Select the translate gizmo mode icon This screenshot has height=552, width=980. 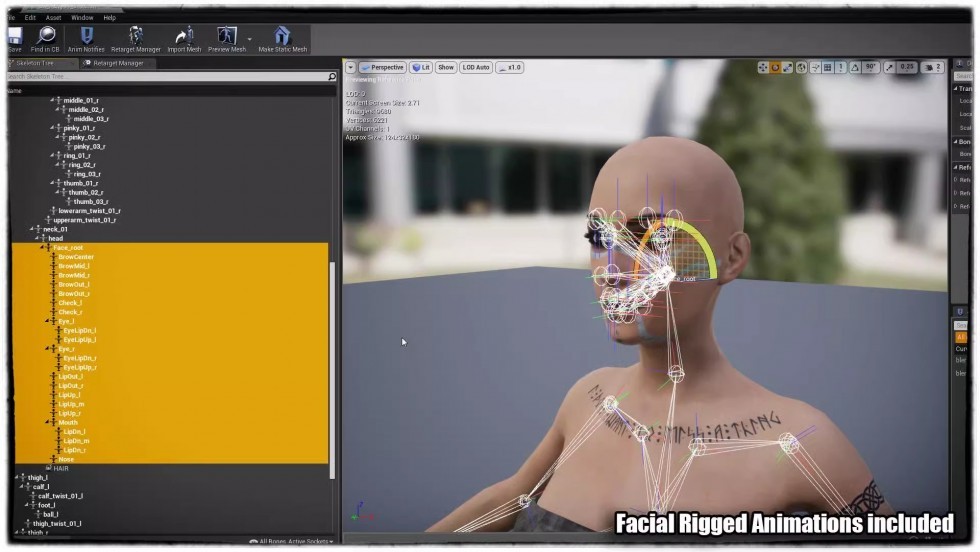(x=762, y=68)
